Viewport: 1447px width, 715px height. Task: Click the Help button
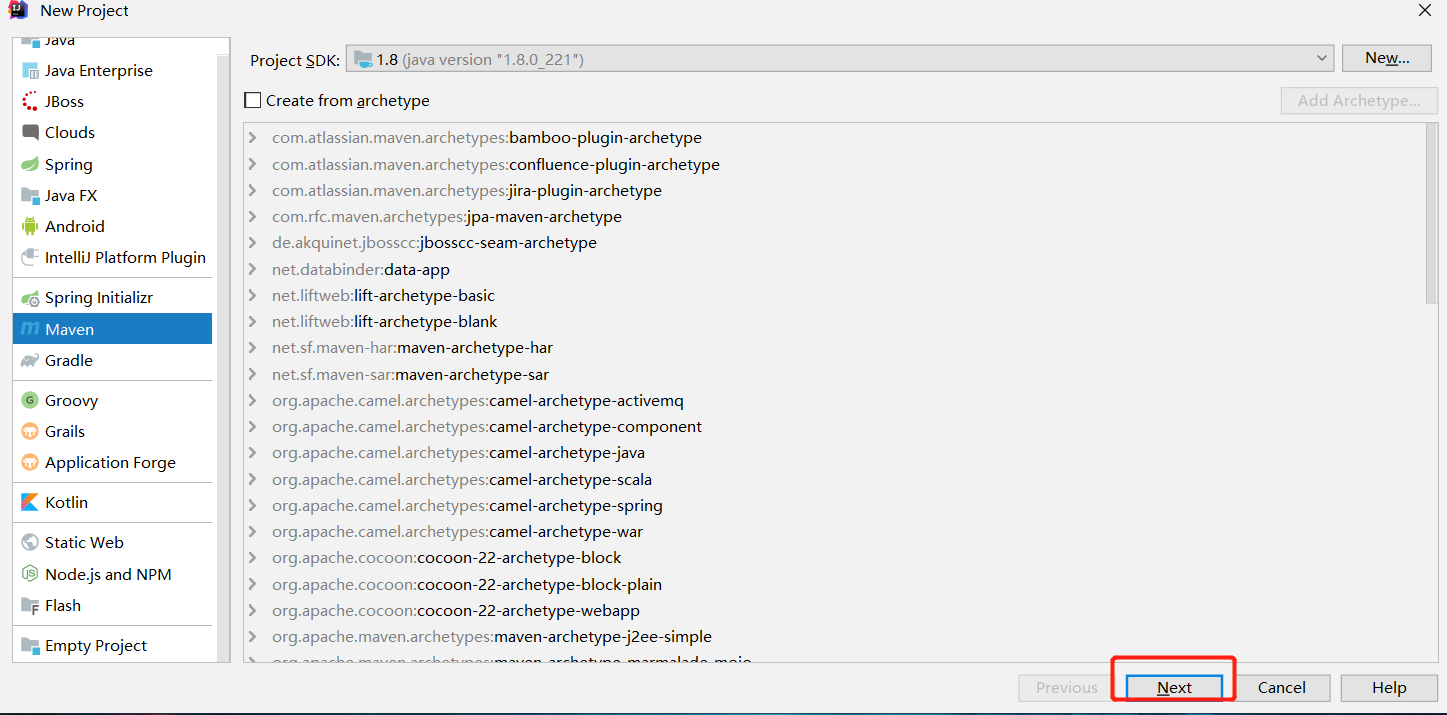(1389, 688)
